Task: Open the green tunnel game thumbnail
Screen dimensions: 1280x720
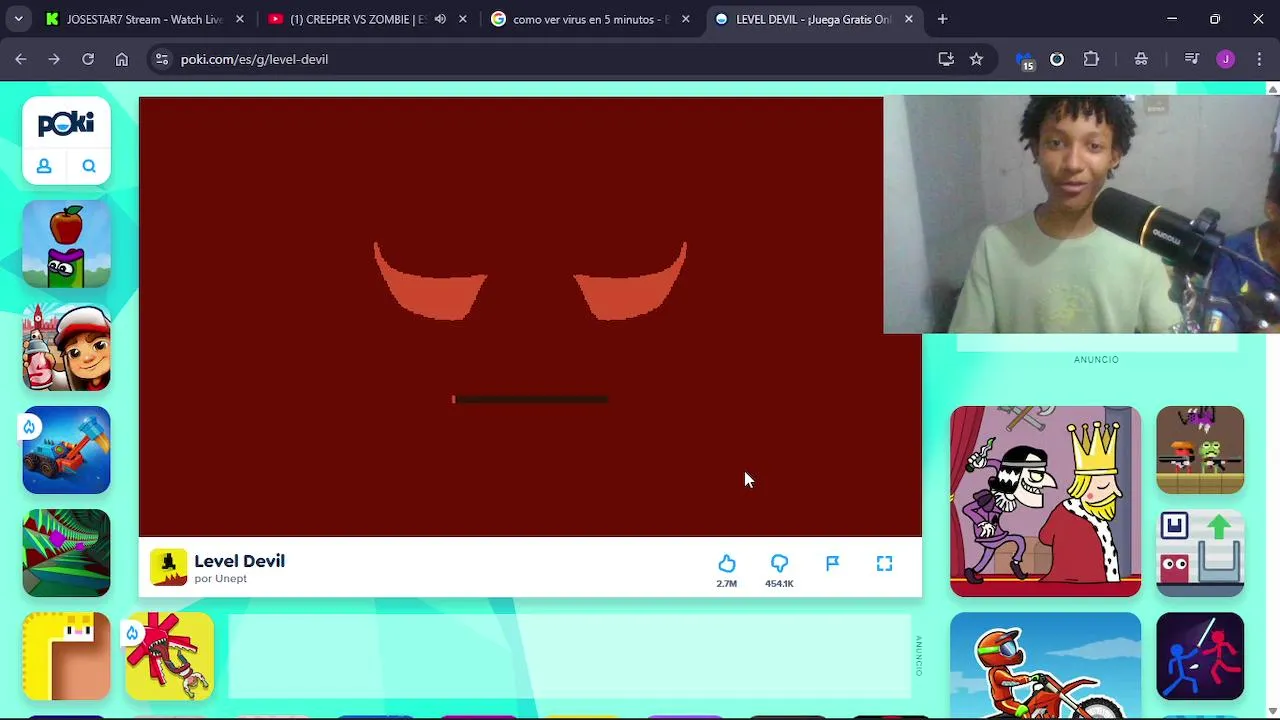Action: 66,553
